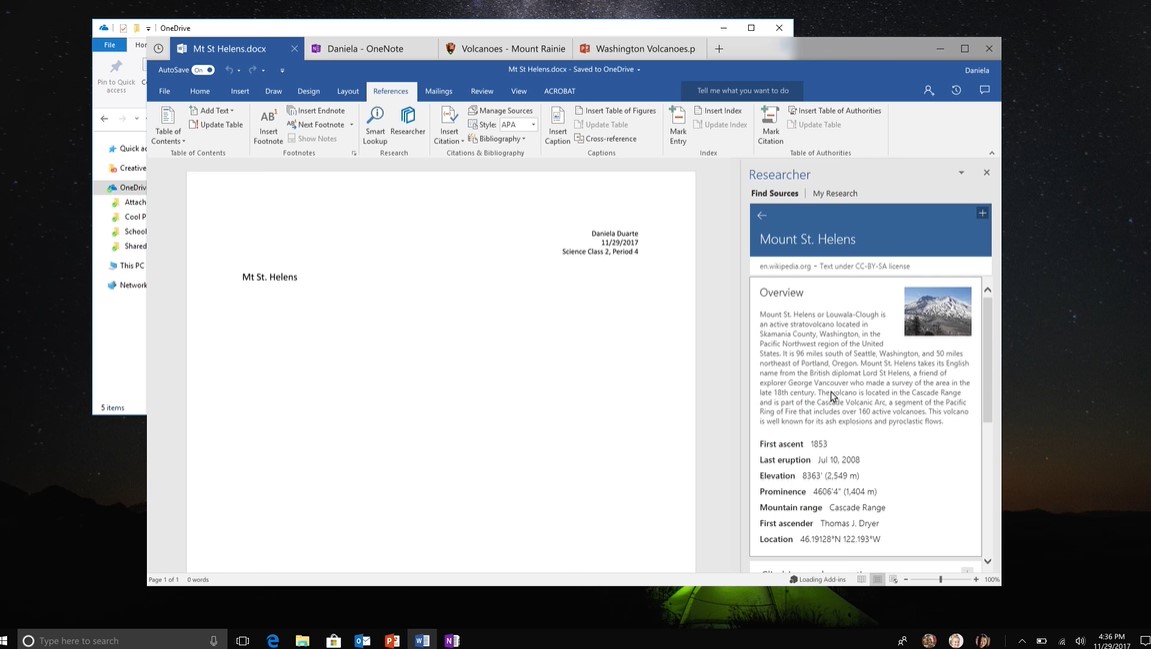
Task: Open Next Footnote dropdown arrow
Action: pos(352,125)
